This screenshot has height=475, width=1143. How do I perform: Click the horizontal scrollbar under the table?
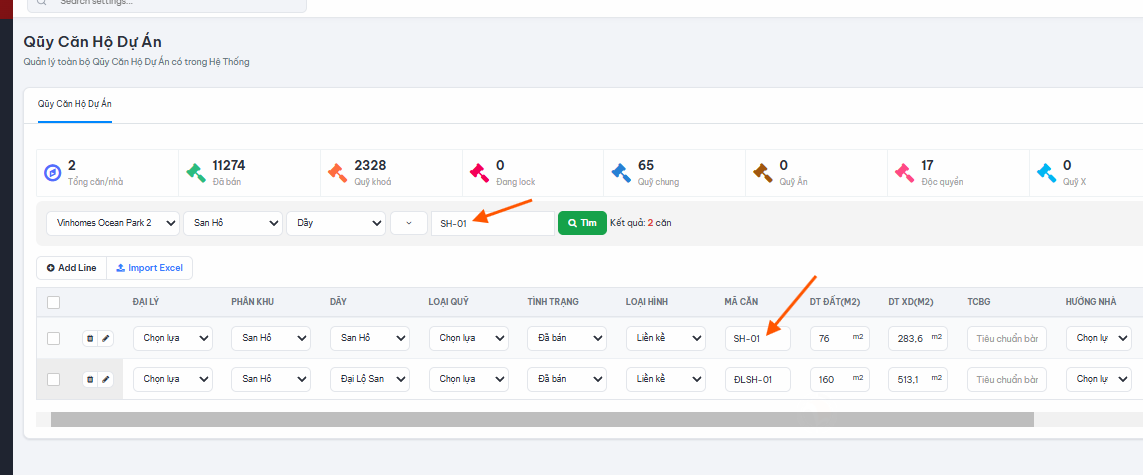coord(542,420)
